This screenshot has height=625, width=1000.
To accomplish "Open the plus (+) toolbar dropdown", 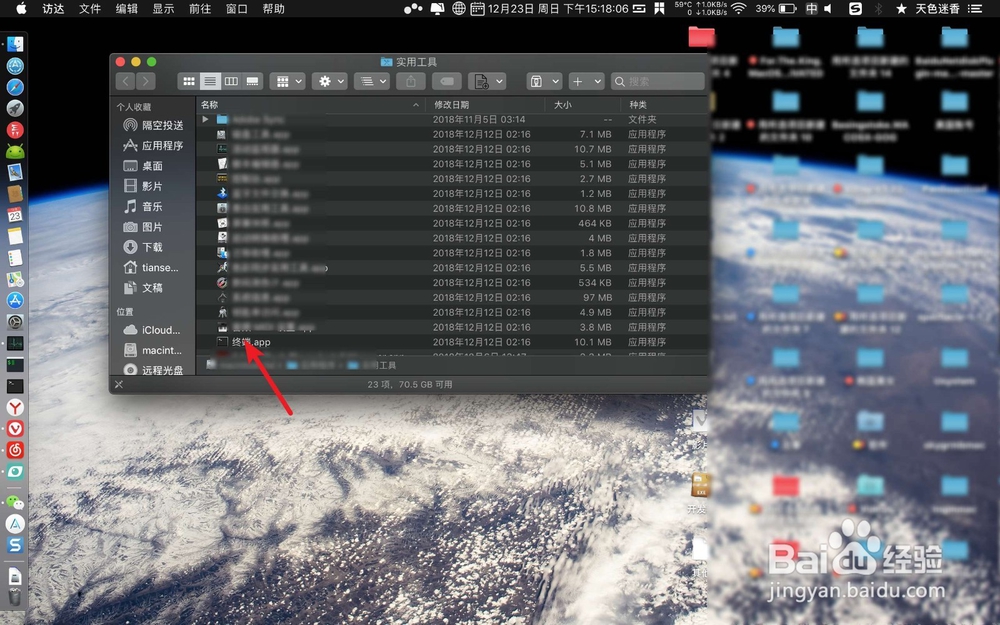I will (x=586, y=82).
